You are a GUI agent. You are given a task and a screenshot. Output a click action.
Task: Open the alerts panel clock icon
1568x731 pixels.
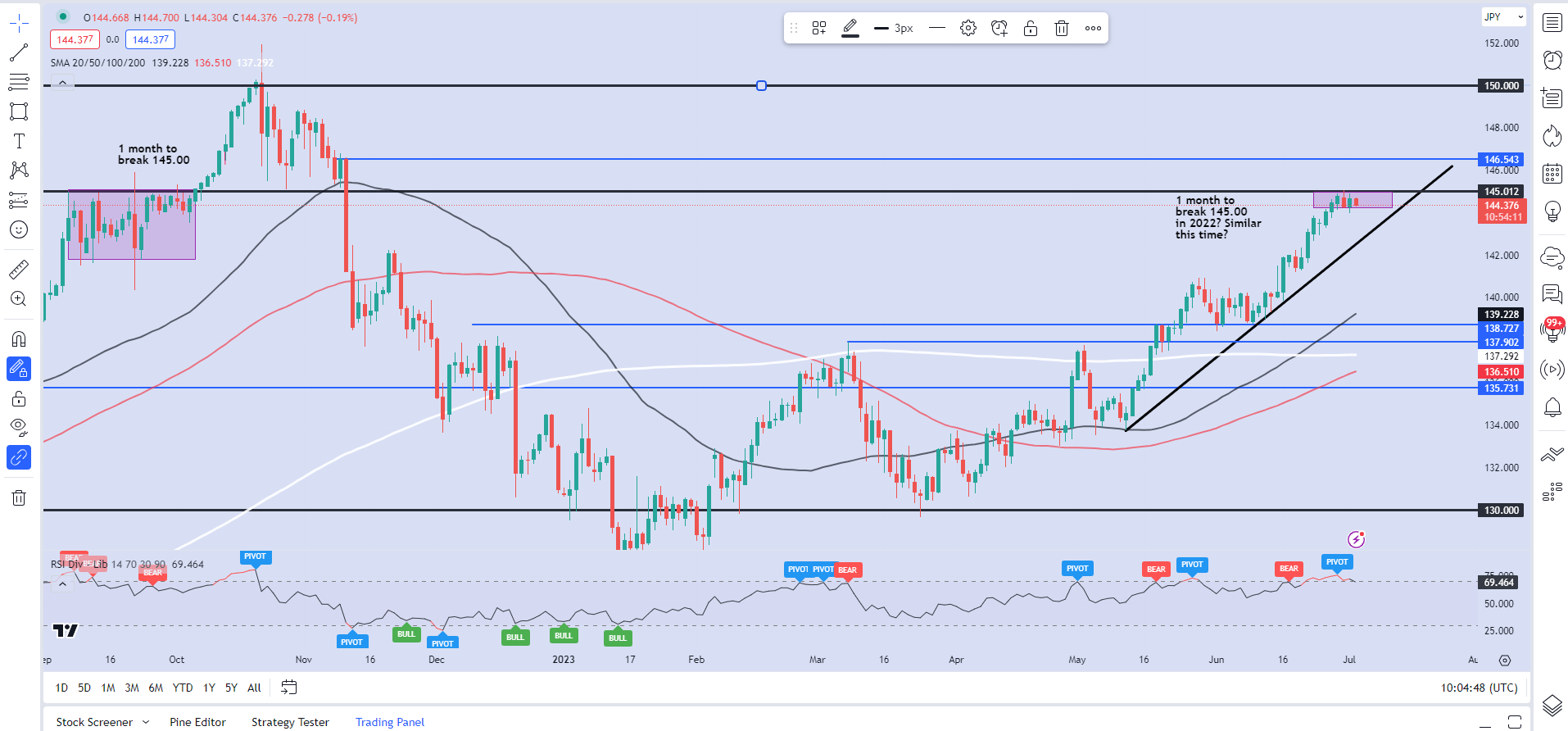click(1552, 59)
